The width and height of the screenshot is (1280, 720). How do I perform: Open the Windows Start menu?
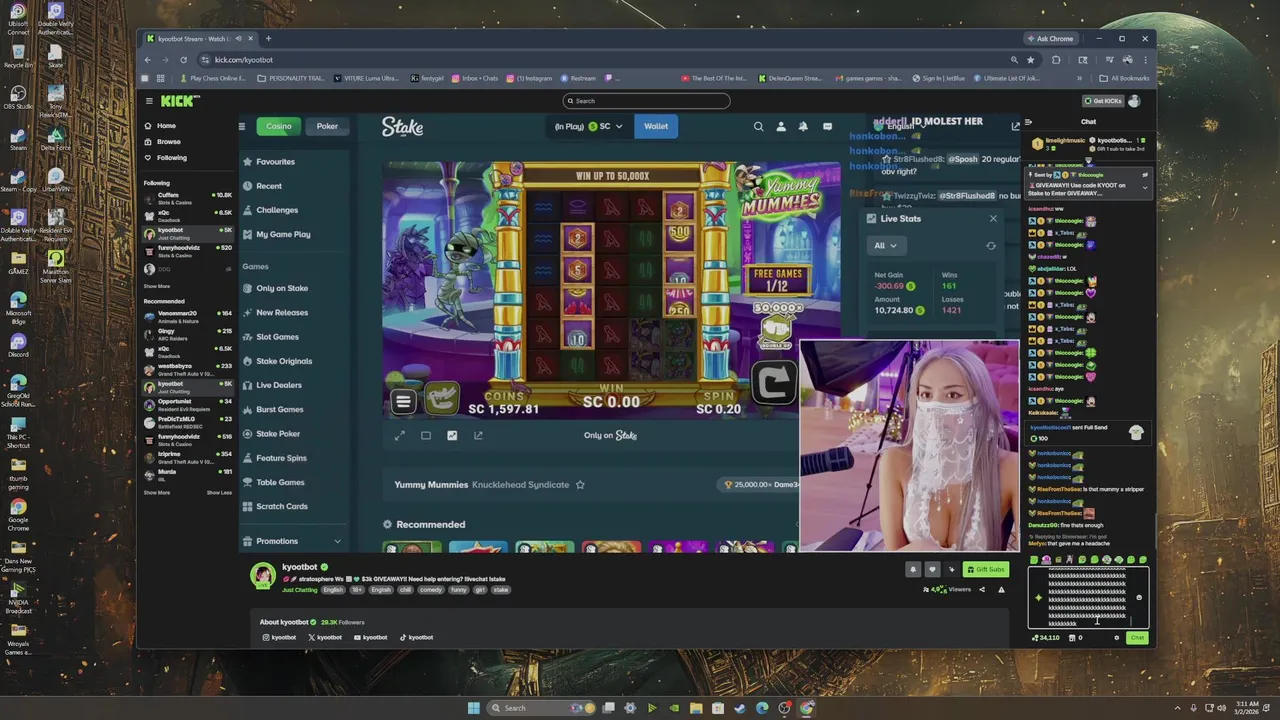pyautogui.click(x=474, y=708)
